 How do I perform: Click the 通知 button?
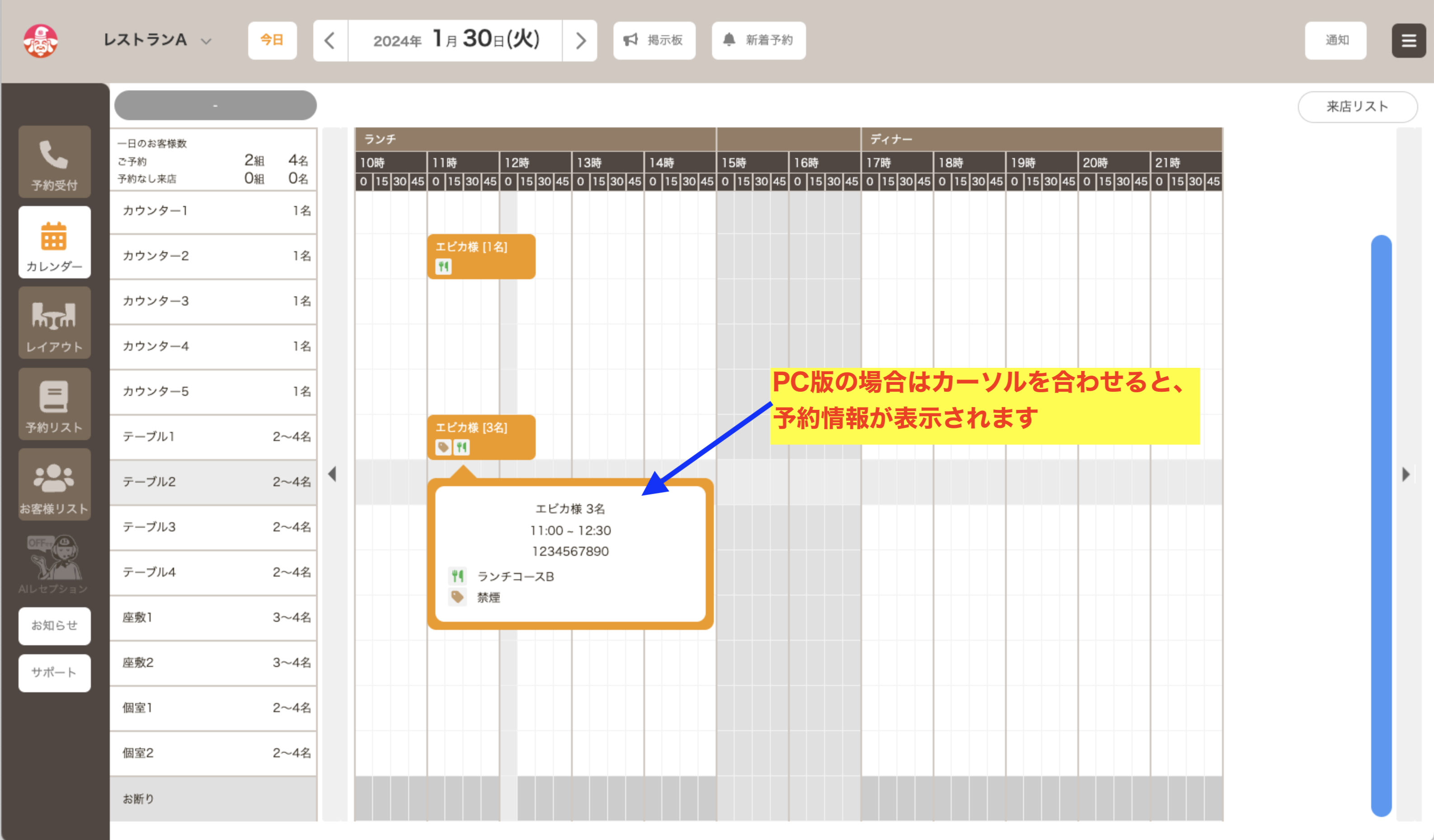pos(1335,40)
